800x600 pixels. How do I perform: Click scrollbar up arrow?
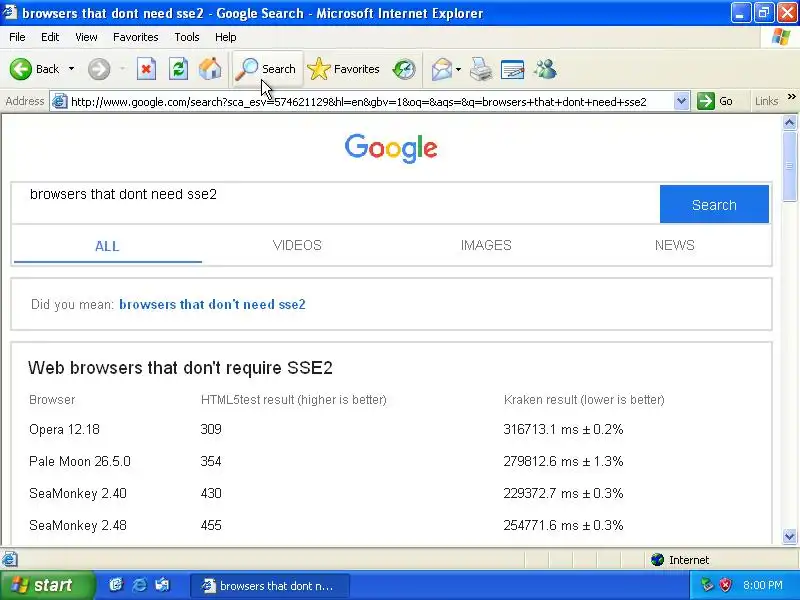click(x=789, y=122)
